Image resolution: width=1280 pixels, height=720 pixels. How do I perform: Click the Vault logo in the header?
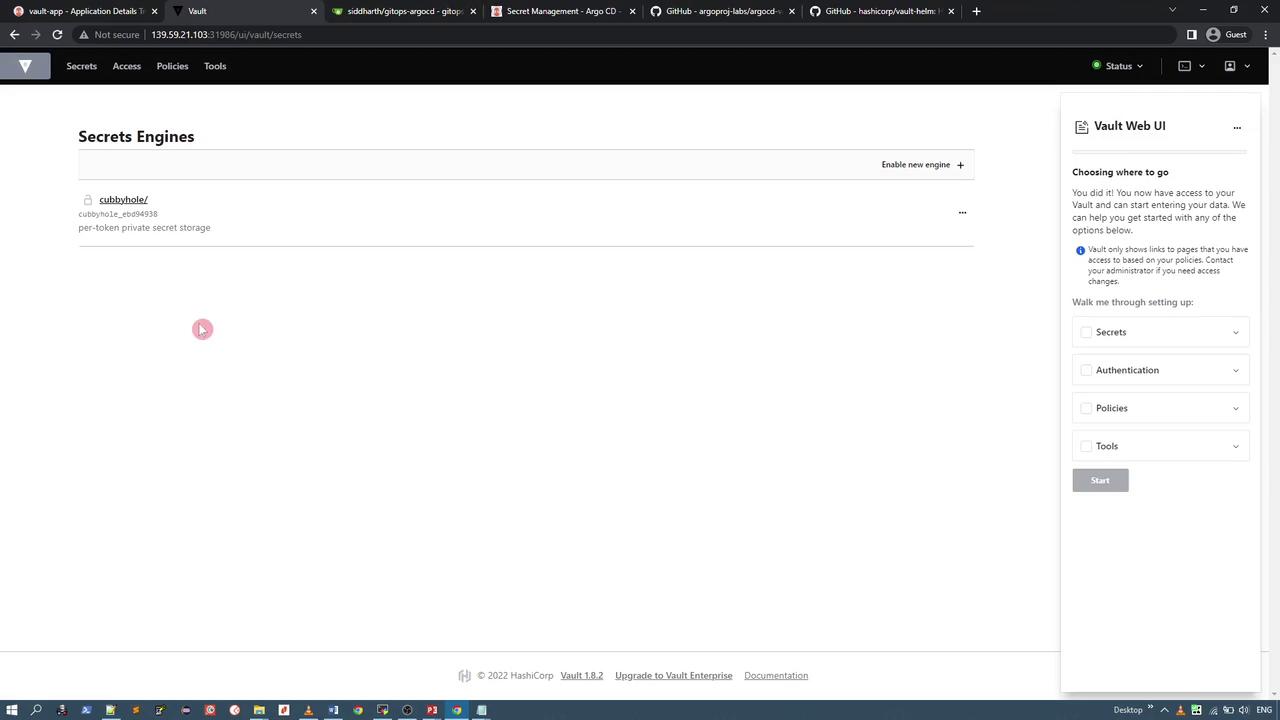coord(25,66)
